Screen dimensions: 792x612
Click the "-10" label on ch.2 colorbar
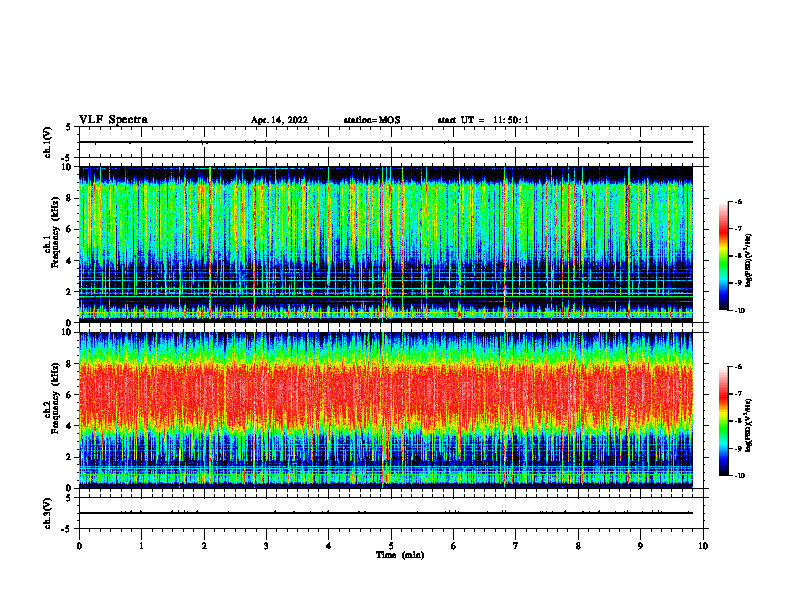point(740,476)
